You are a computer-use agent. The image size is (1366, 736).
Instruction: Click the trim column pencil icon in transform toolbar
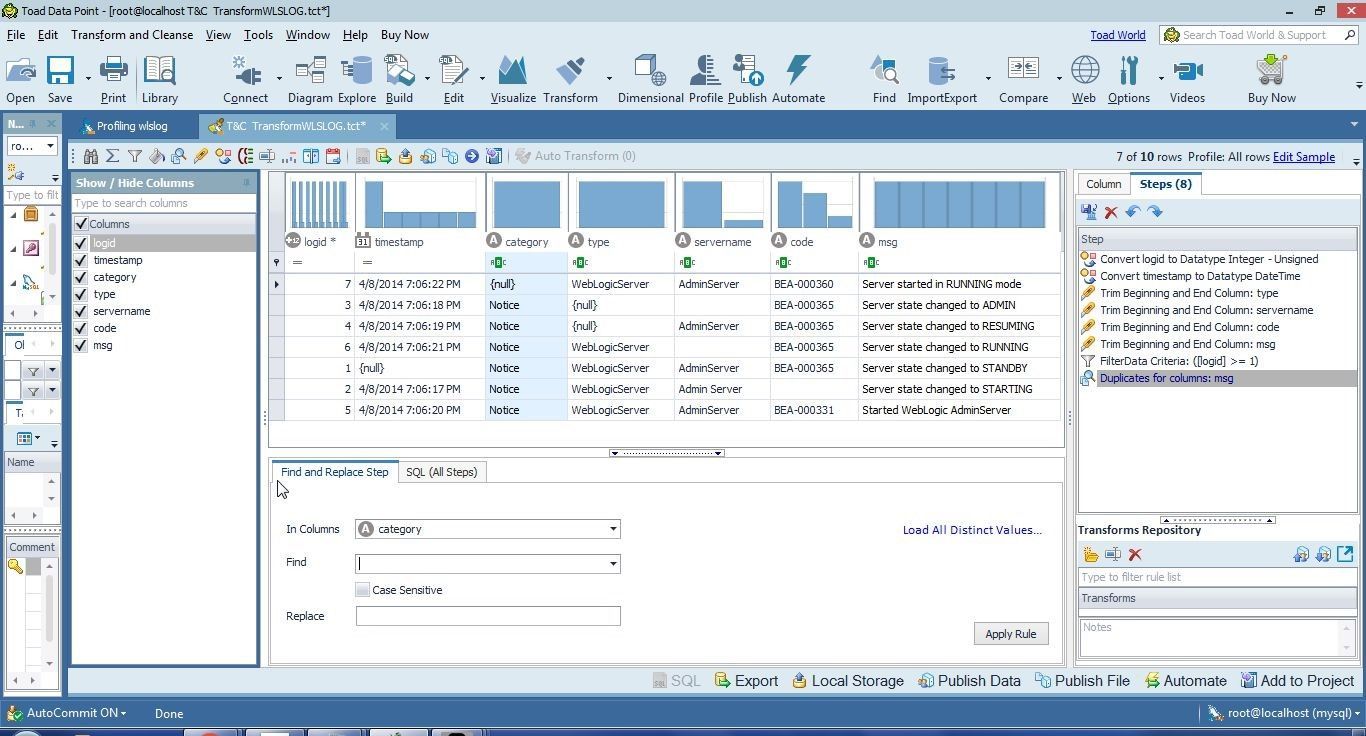[x=201, y=156]
